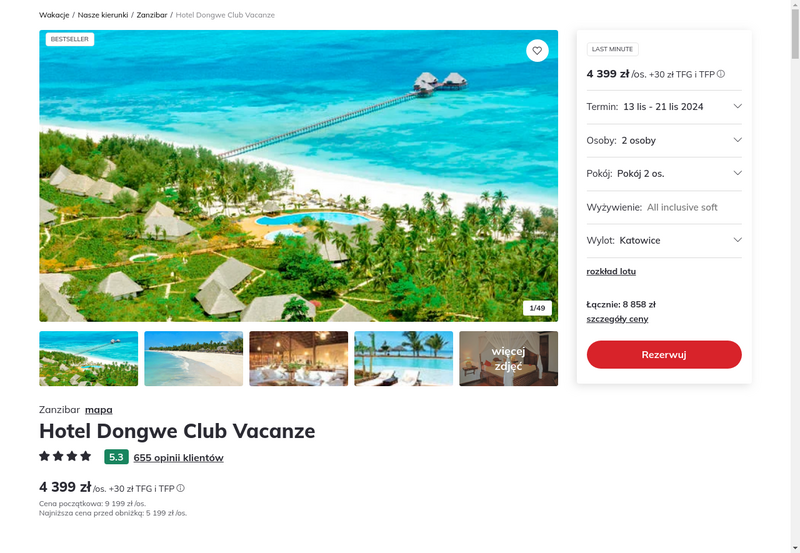Go to Nasze kierunki breadcrumb
This screenshot has height=553, width=800.
click(x=103, y=15)
